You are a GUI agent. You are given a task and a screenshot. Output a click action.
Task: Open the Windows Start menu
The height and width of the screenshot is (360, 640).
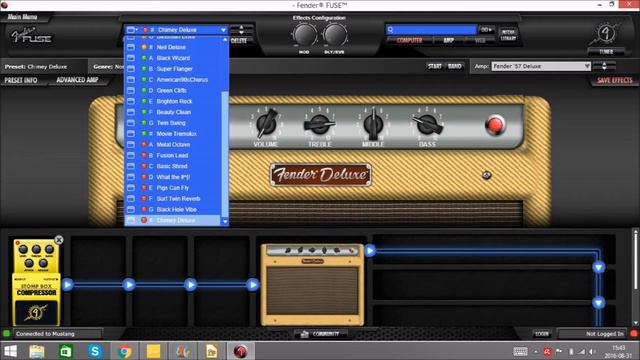[10, 351]
